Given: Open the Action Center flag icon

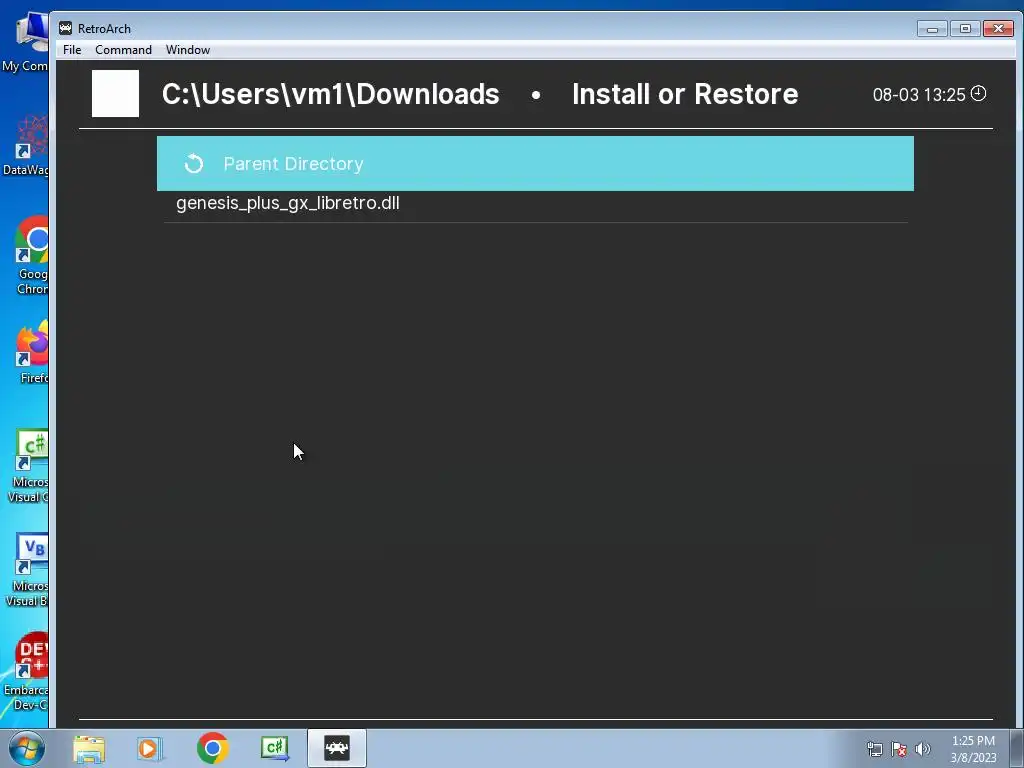Looking at the screenshot, I should click(x=899, y=749).
